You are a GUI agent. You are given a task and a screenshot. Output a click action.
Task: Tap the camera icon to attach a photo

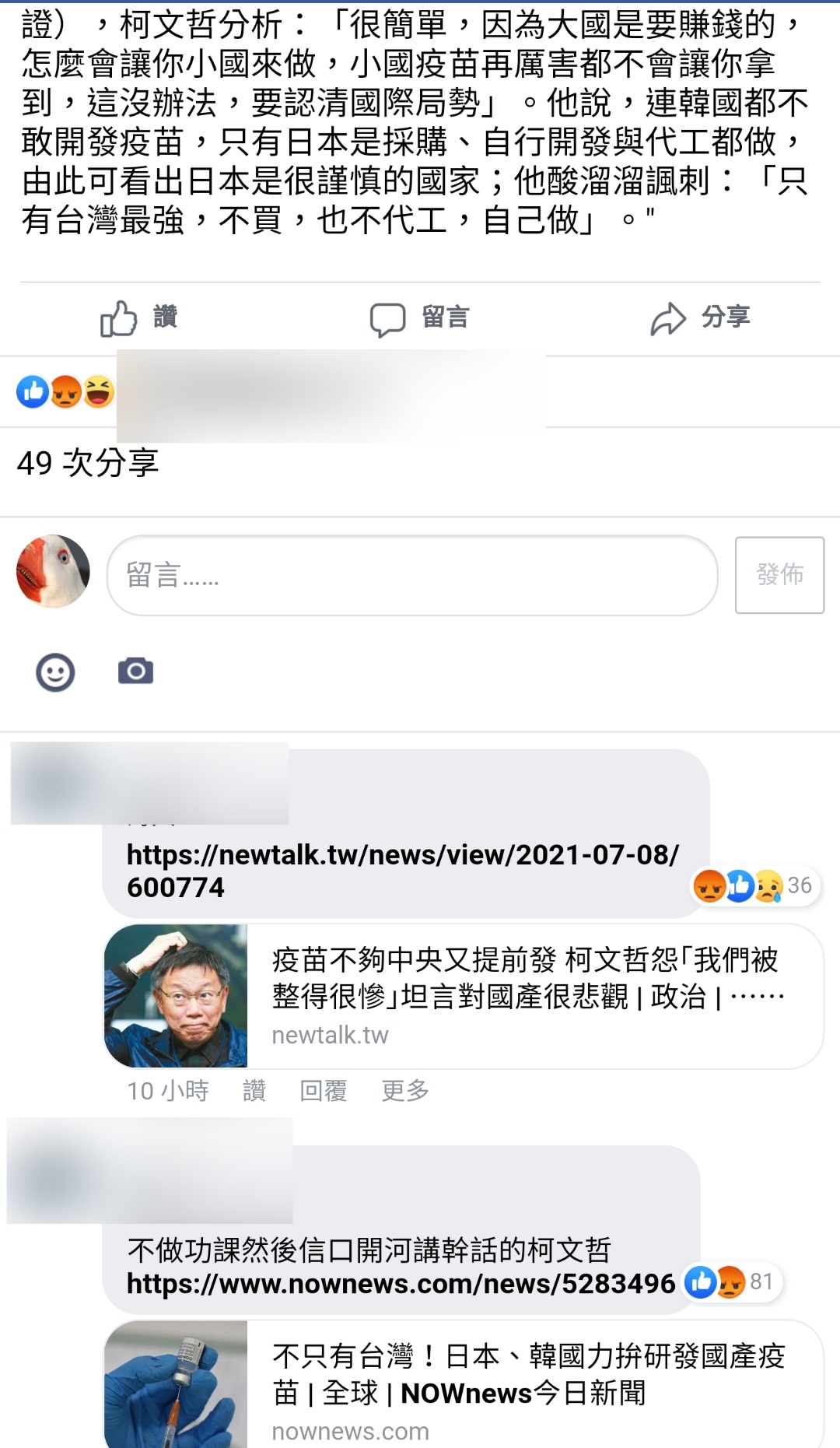(135, 671)
